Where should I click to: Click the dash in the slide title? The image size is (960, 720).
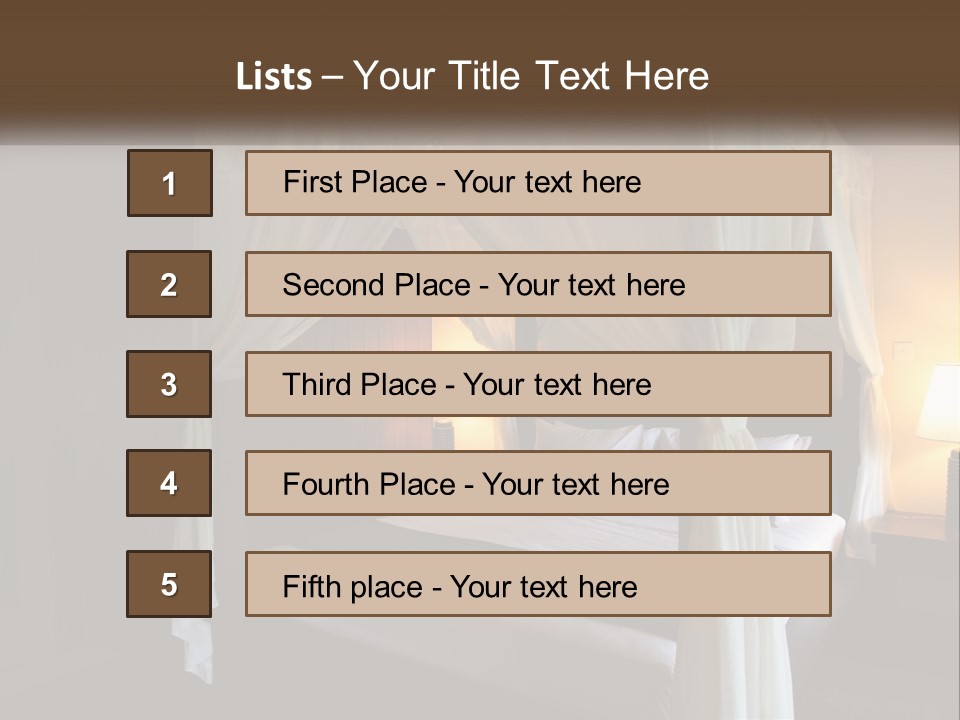[332, 77]
